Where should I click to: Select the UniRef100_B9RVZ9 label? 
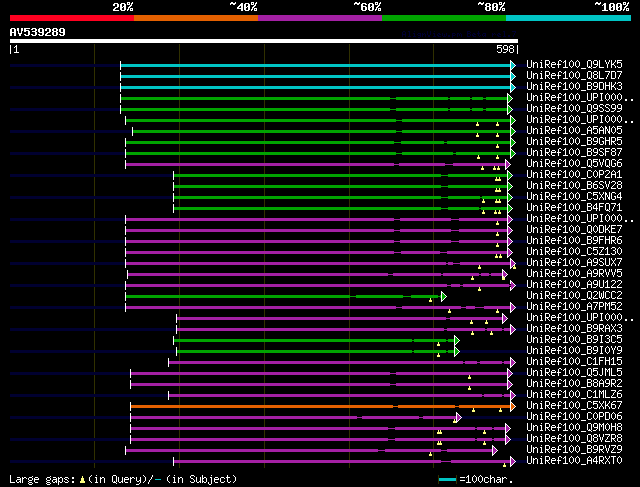574,450
